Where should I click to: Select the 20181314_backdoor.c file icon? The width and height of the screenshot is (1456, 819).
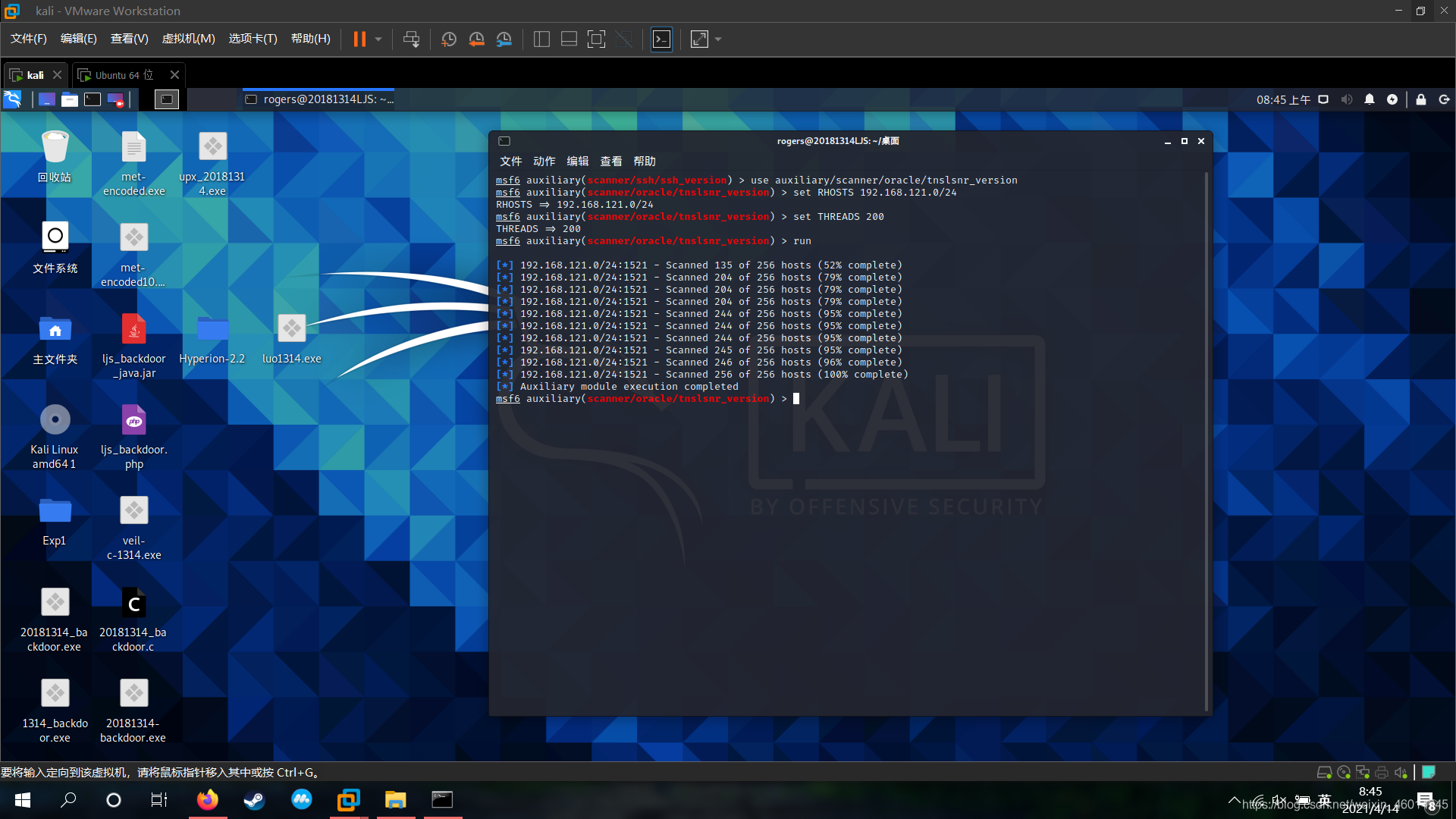point(133,619)
